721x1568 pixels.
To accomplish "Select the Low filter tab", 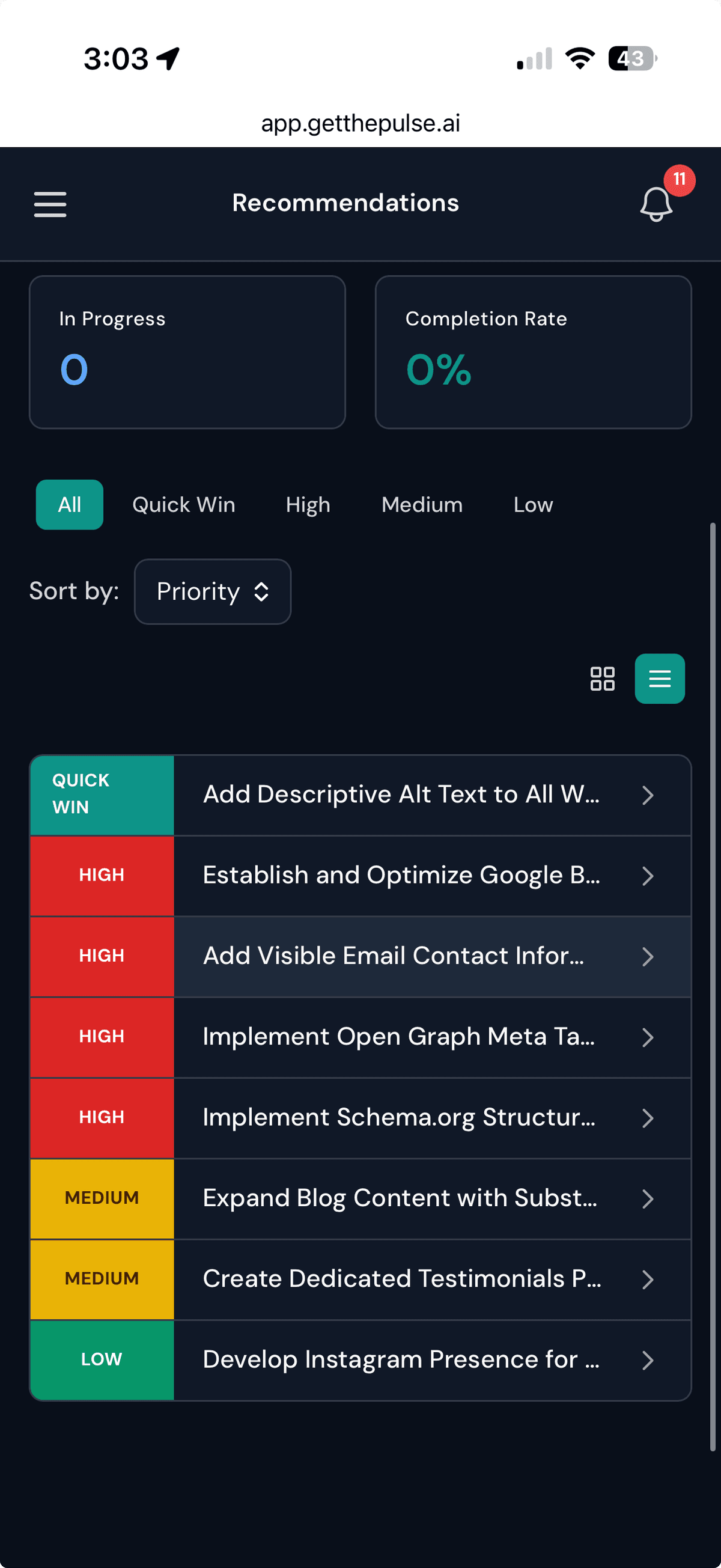I will pos(532,505).
